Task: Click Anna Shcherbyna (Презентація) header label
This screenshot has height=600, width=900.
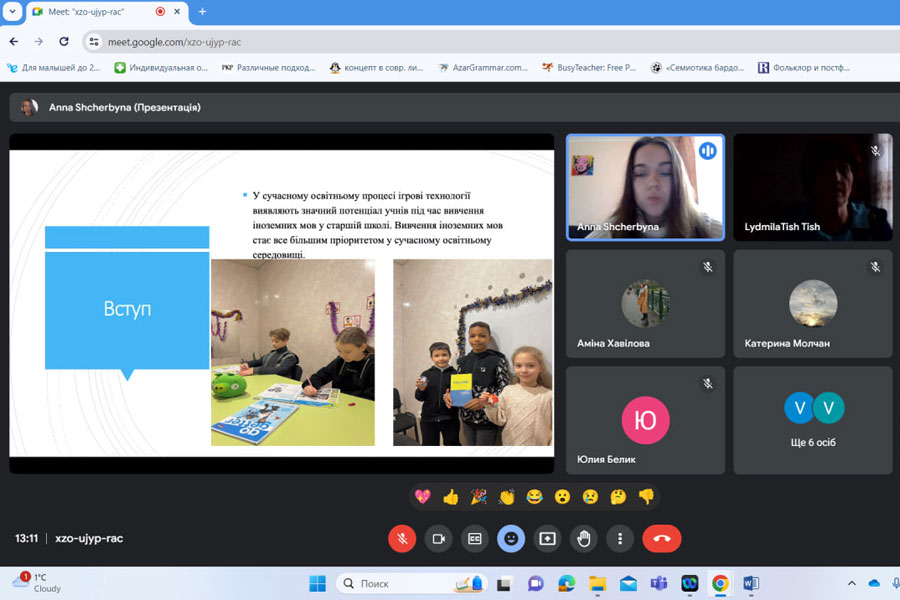Action: click(125, 107)
